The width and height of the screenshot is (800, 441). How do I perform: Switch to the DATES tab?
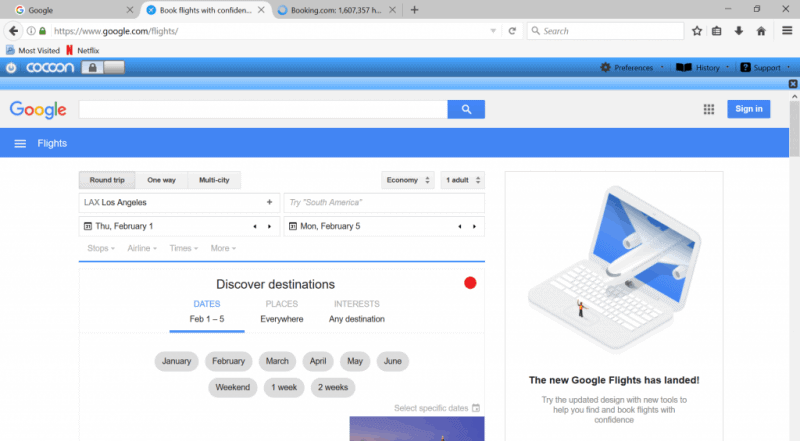(207, 312)
